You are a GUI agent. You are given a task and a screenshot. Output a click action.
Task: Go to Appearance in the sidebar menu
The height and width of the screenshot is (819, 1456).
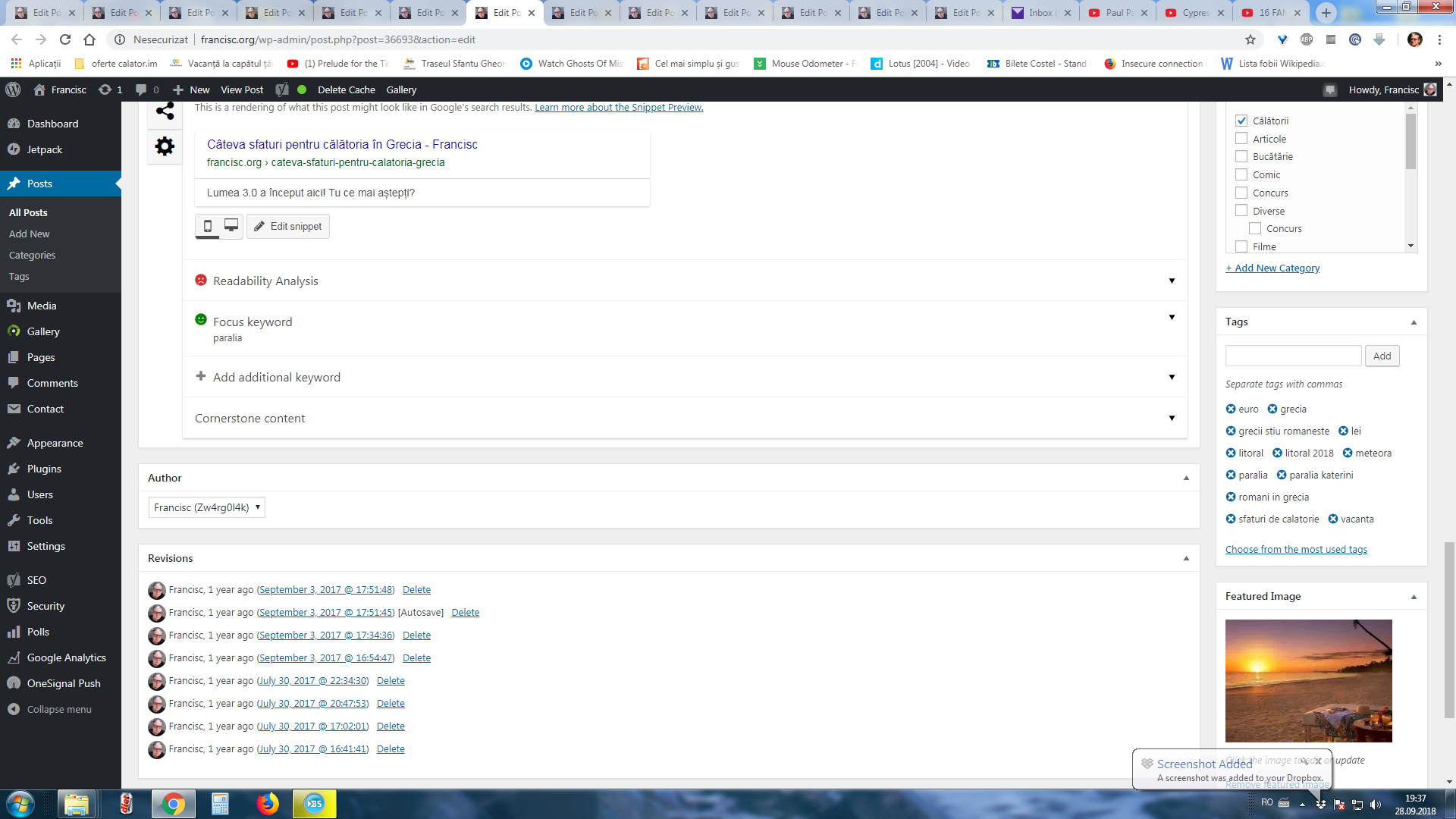tap(55, 443)
